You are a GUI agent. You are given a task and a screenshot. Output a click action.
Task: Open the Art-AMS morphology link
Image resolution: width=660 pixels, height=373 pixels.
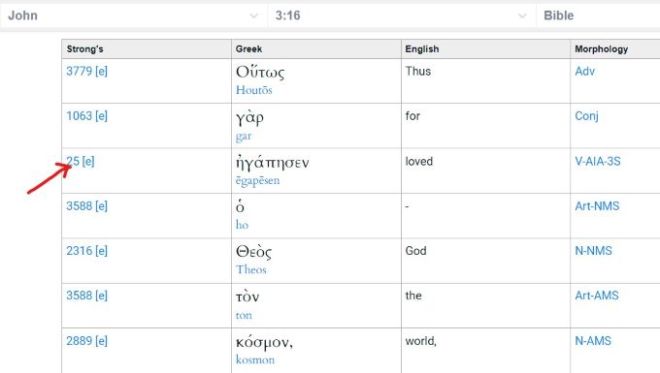click(597, 296)
